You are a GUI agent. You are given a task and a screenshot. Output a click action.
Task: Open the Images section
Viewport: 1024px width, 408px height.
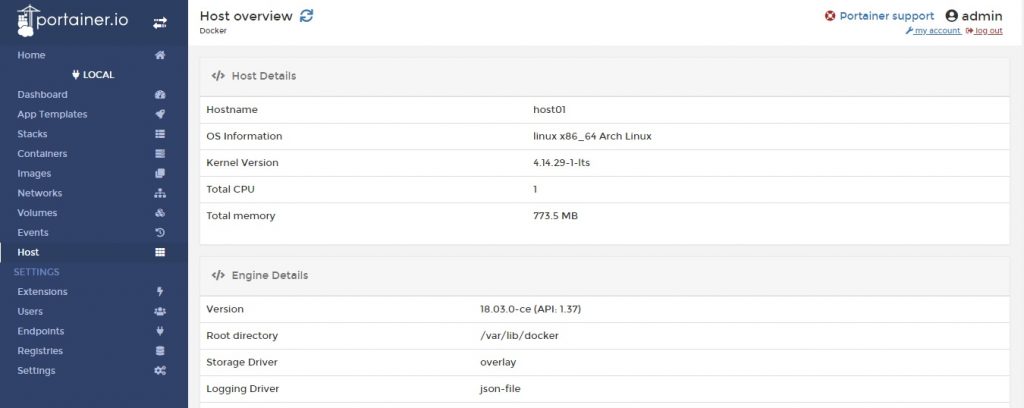[x=34, y=174]
